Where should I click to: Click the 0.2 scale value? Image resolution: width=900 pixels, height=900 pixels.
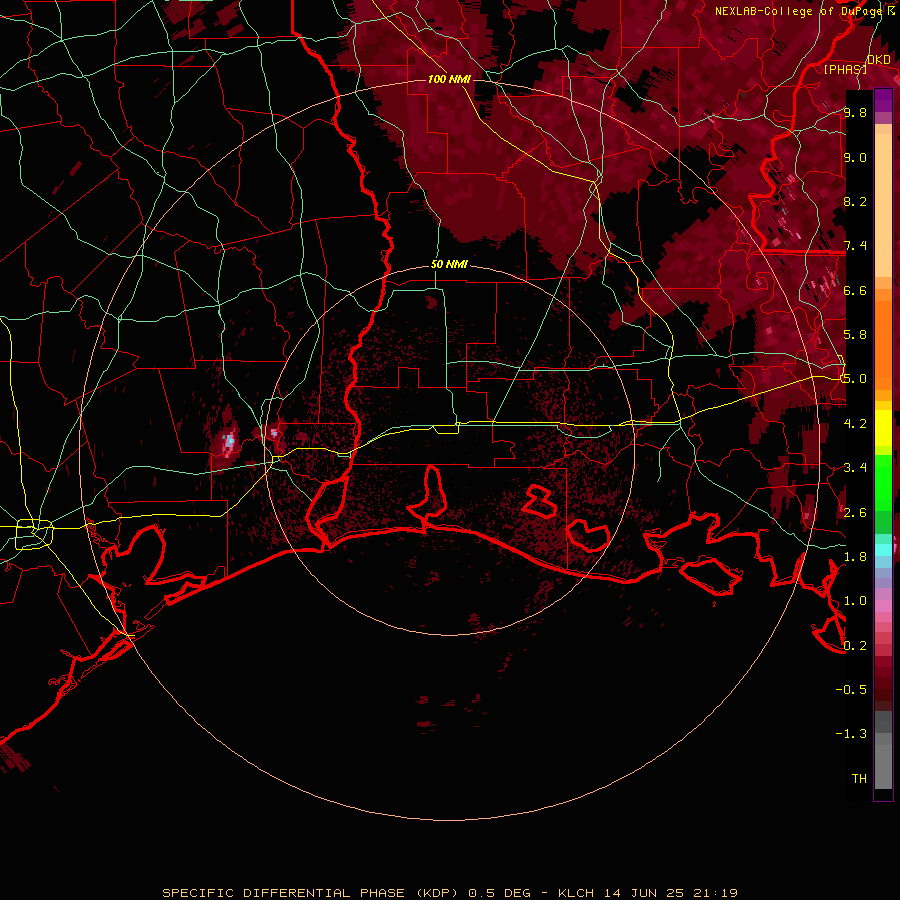pyautogui.click(x=855, y=646)
